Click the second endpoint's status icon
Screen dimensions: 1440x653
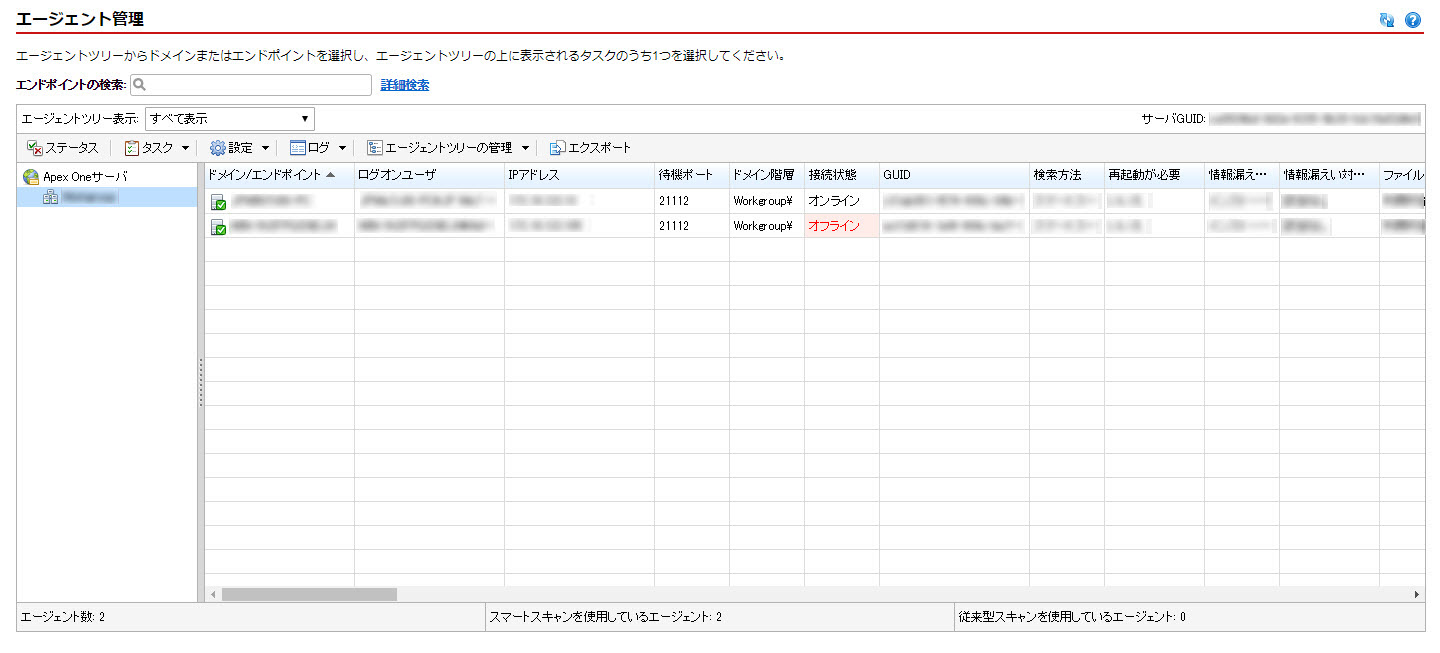coord(218,227)
